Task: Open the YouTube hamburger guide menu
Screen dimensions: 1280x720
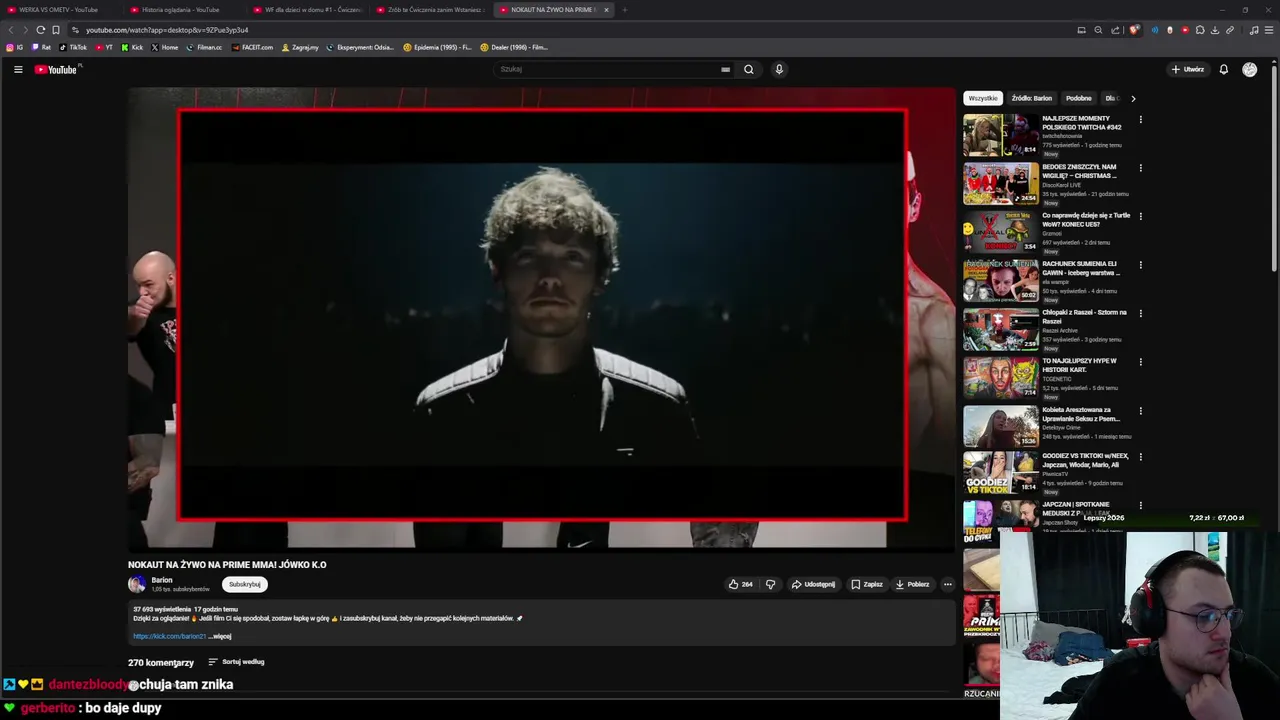Action: pyautogui.click(x=18, y=69)
